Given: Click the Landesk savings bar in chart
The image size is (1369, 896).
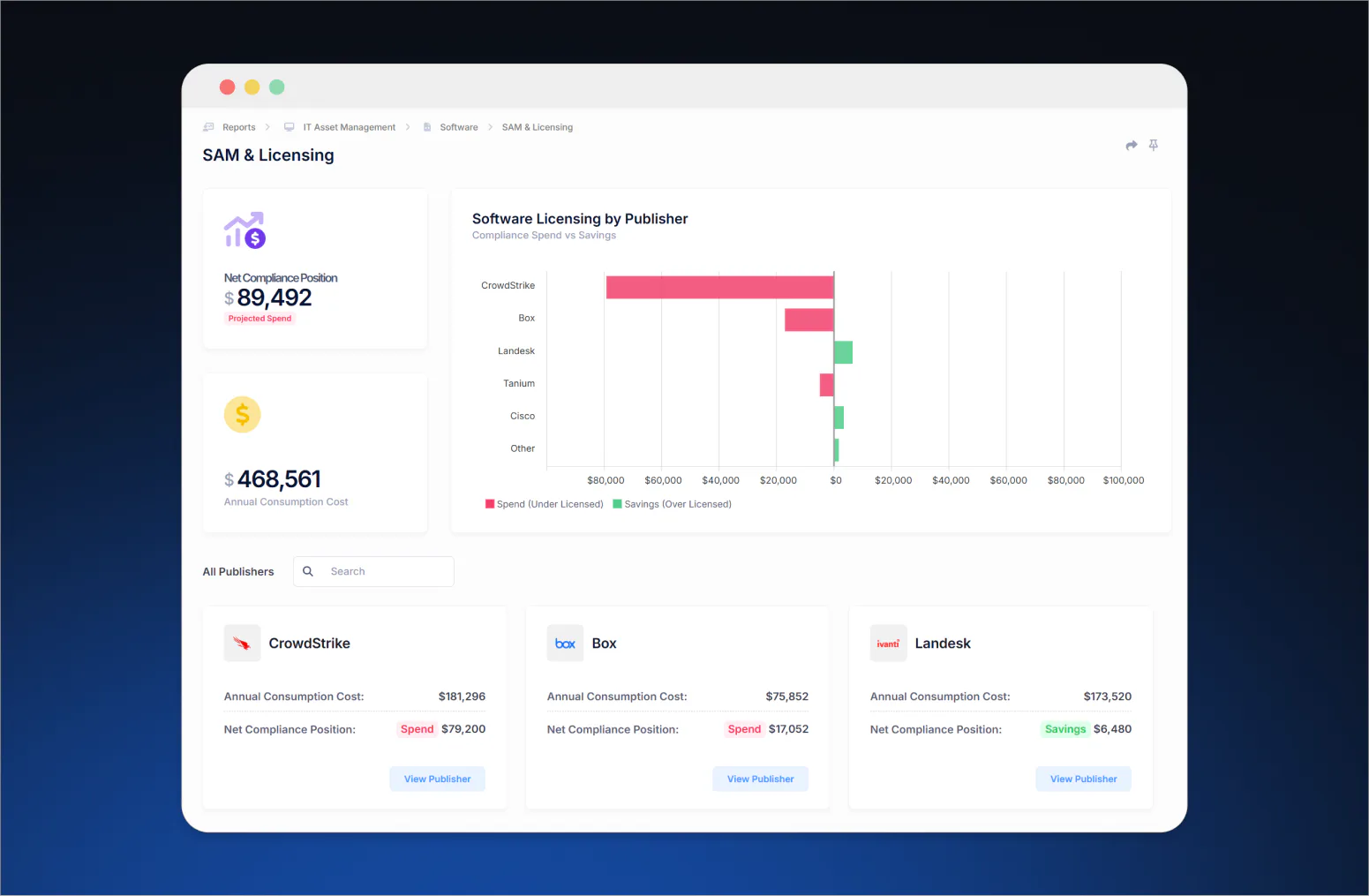Looking at the screenshot, I should [844, 352].
